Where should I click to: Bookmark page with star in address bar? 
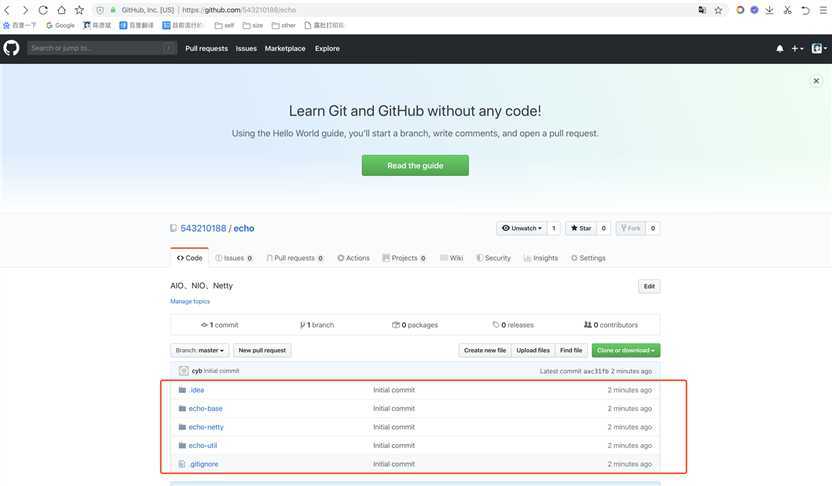coord(718,10)
